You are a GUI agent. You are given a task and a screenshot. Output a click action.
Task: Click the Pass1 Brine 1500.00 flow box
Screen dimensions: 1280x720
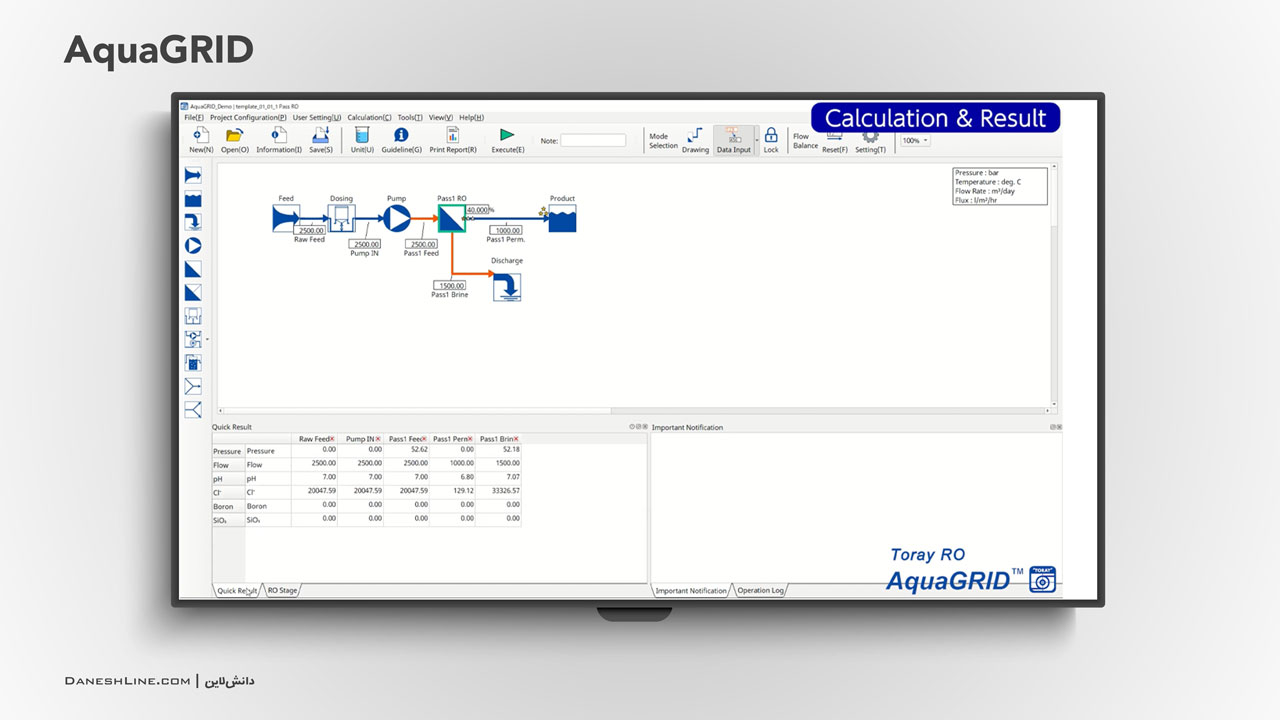click(x=451, y=286)
